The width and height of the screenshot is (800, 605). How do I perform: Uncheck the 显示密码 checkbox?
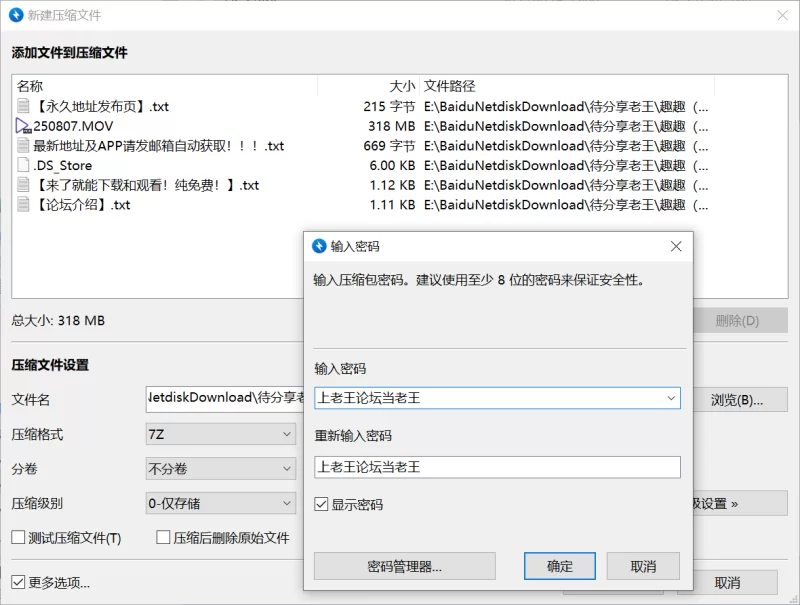[x=321, y=505]
